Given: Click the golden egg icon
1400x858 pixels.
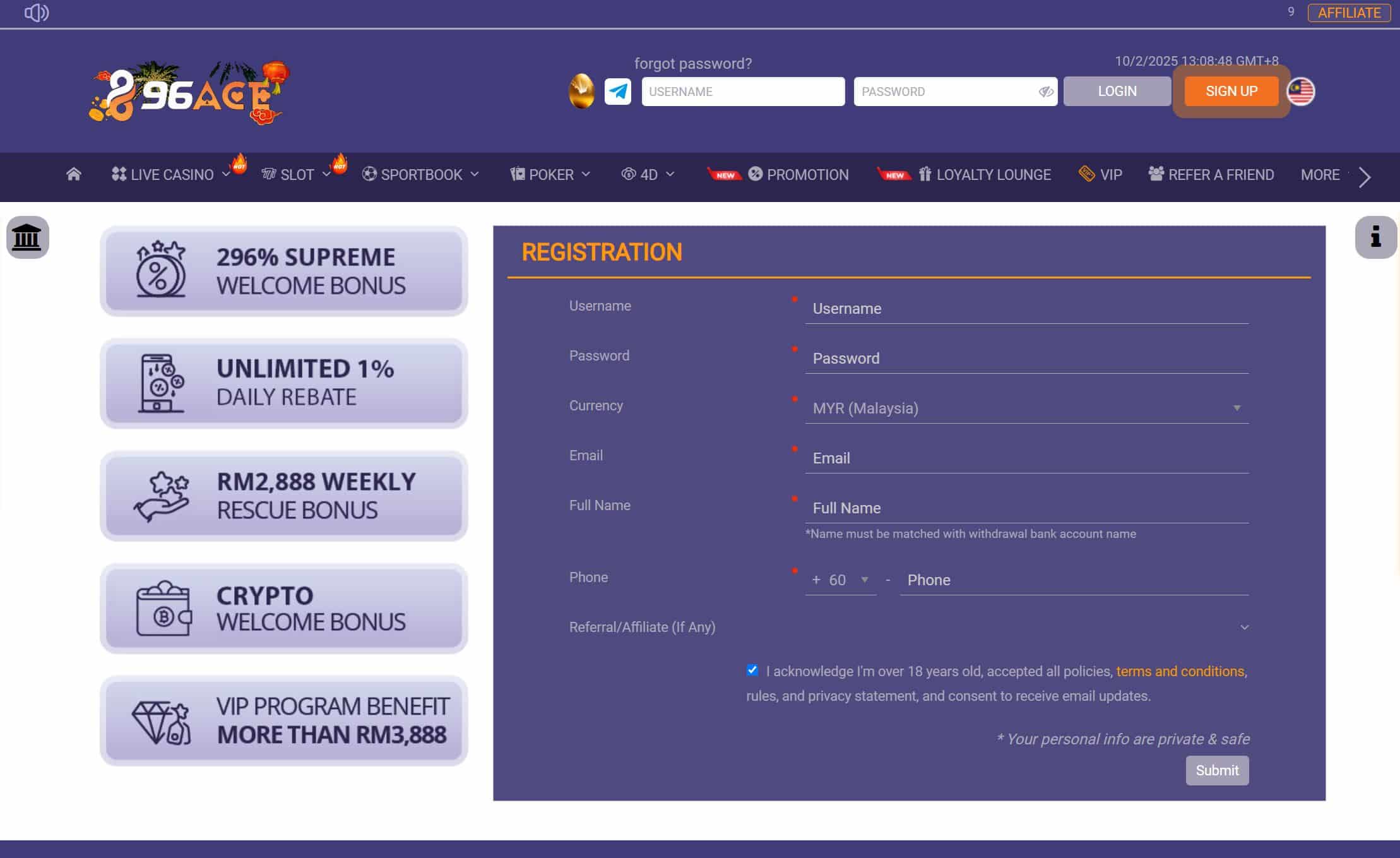Looking at the screenshot, I should [581, 92].
